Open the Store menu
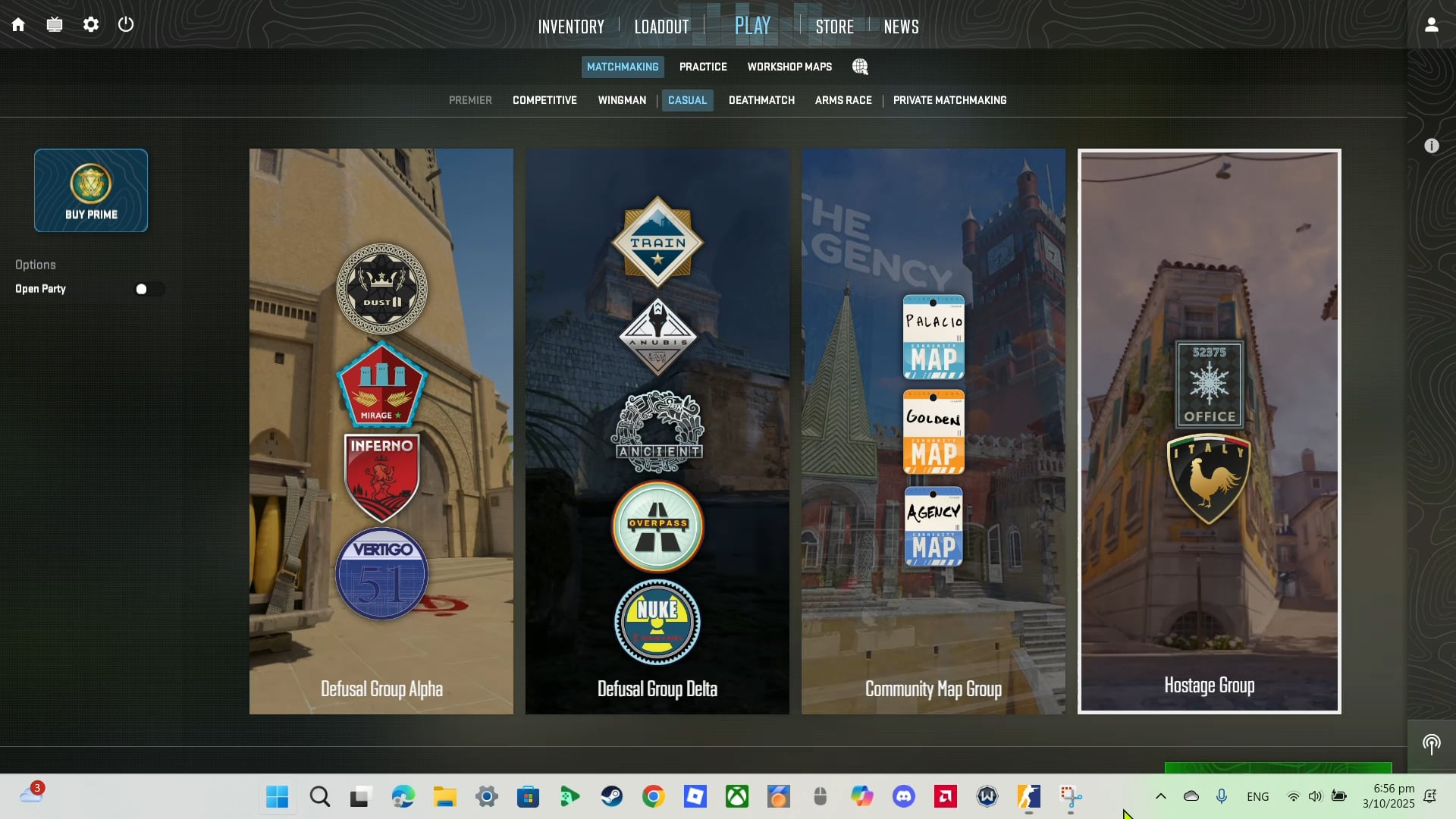This screenshot has width=1456, height=819. (x=835, y=27)
